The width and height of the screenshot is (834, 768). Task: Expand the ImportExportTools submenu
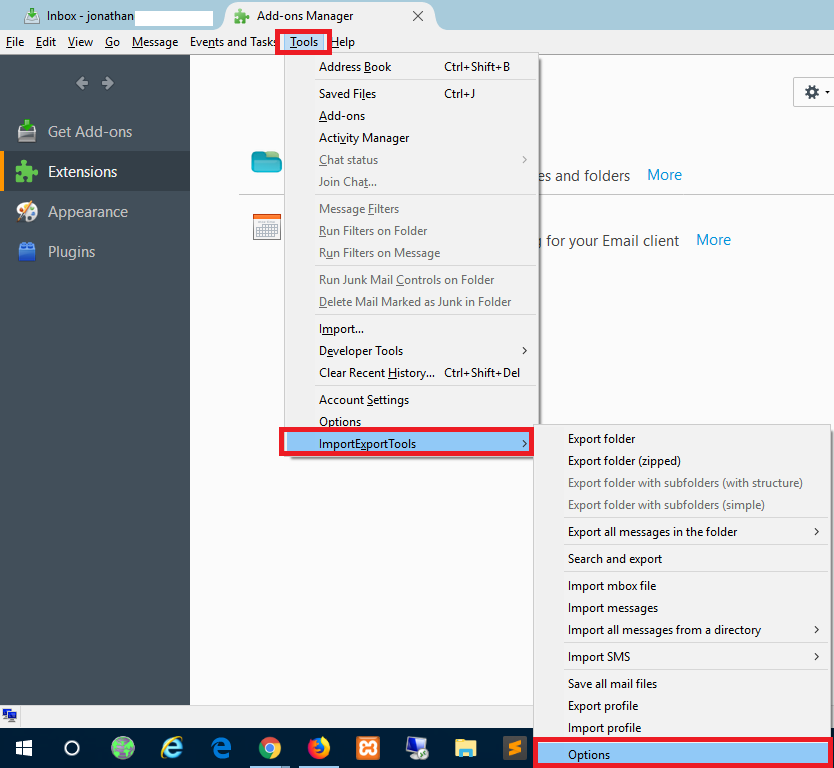[407, 444]
